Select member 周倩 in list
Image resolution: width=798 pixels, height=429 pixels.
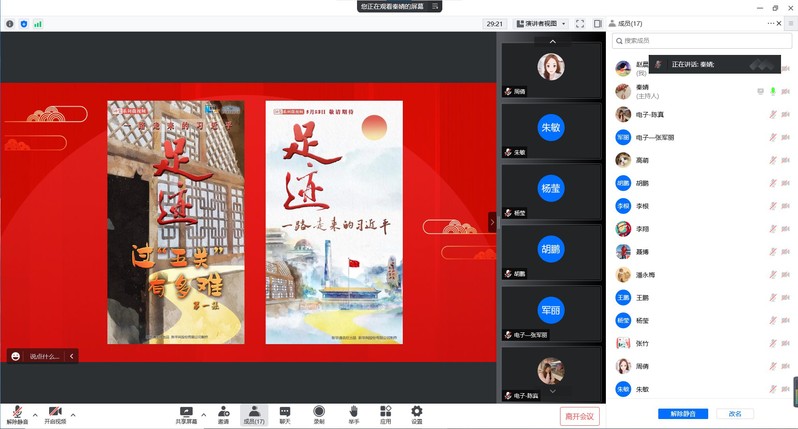[702, 366]
